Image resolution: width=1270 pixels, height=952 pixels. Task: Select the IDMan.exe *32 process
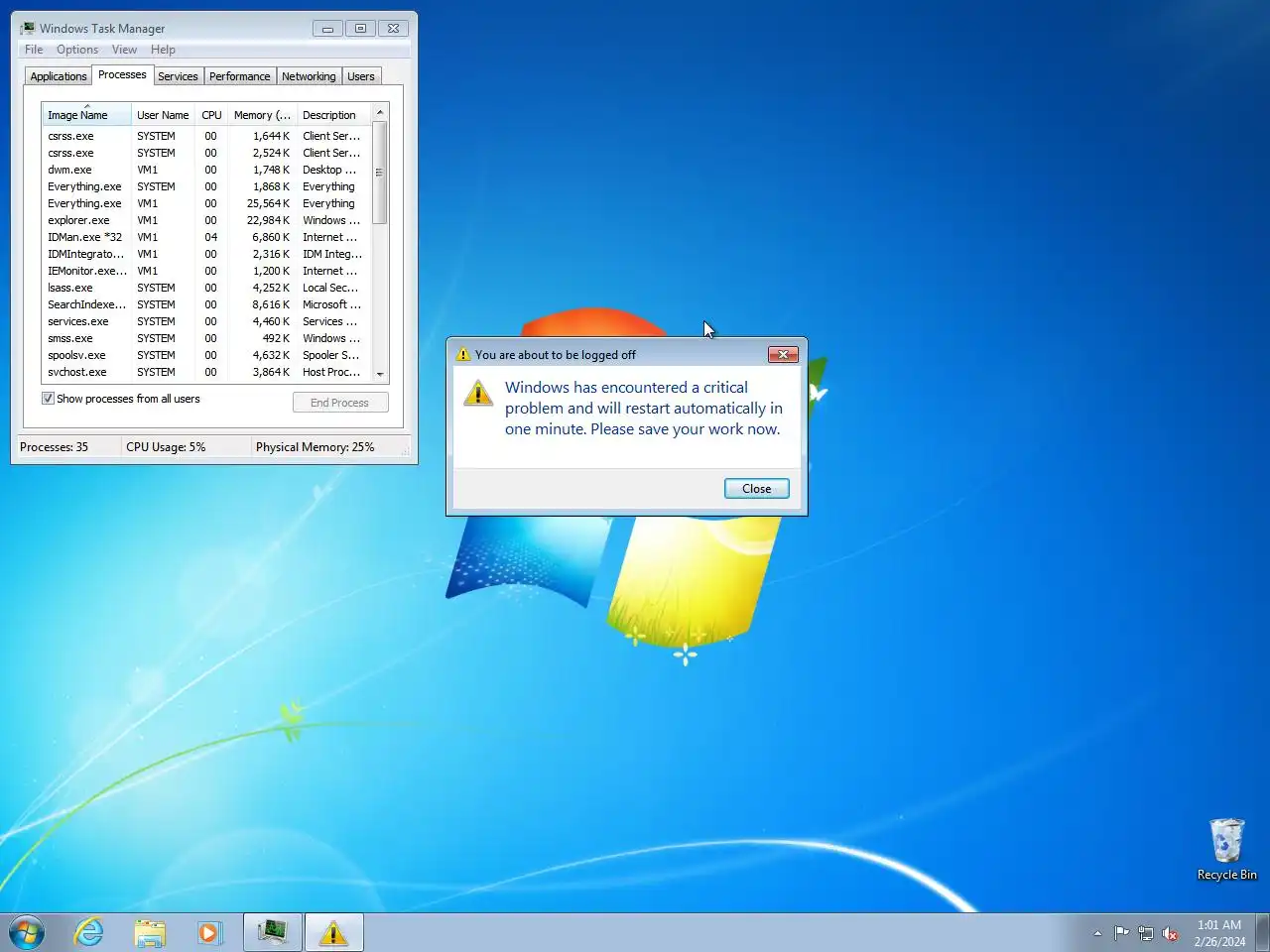tap(206, 237)
